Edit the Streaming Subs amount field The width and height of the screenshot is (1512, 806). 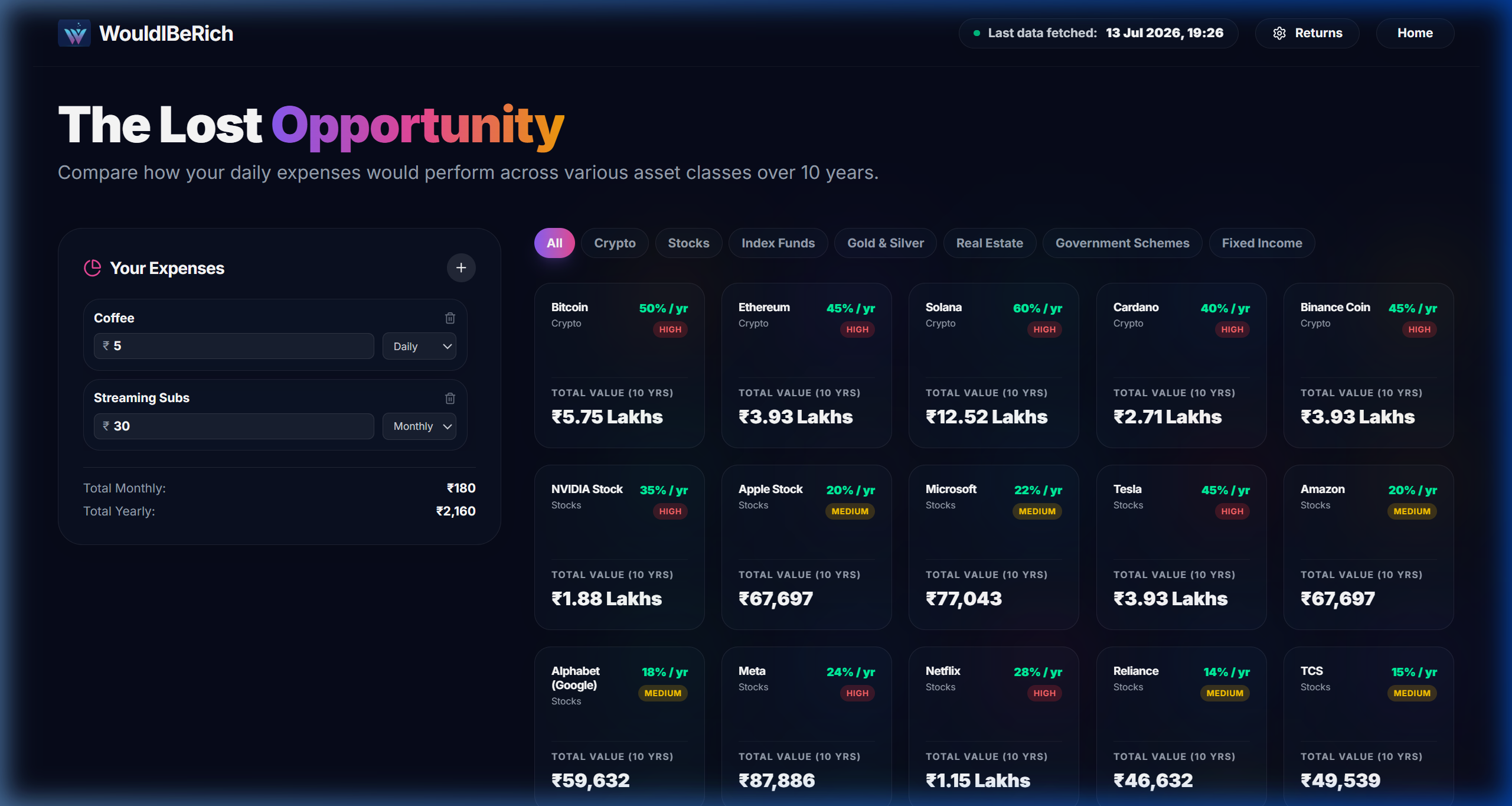234,426
